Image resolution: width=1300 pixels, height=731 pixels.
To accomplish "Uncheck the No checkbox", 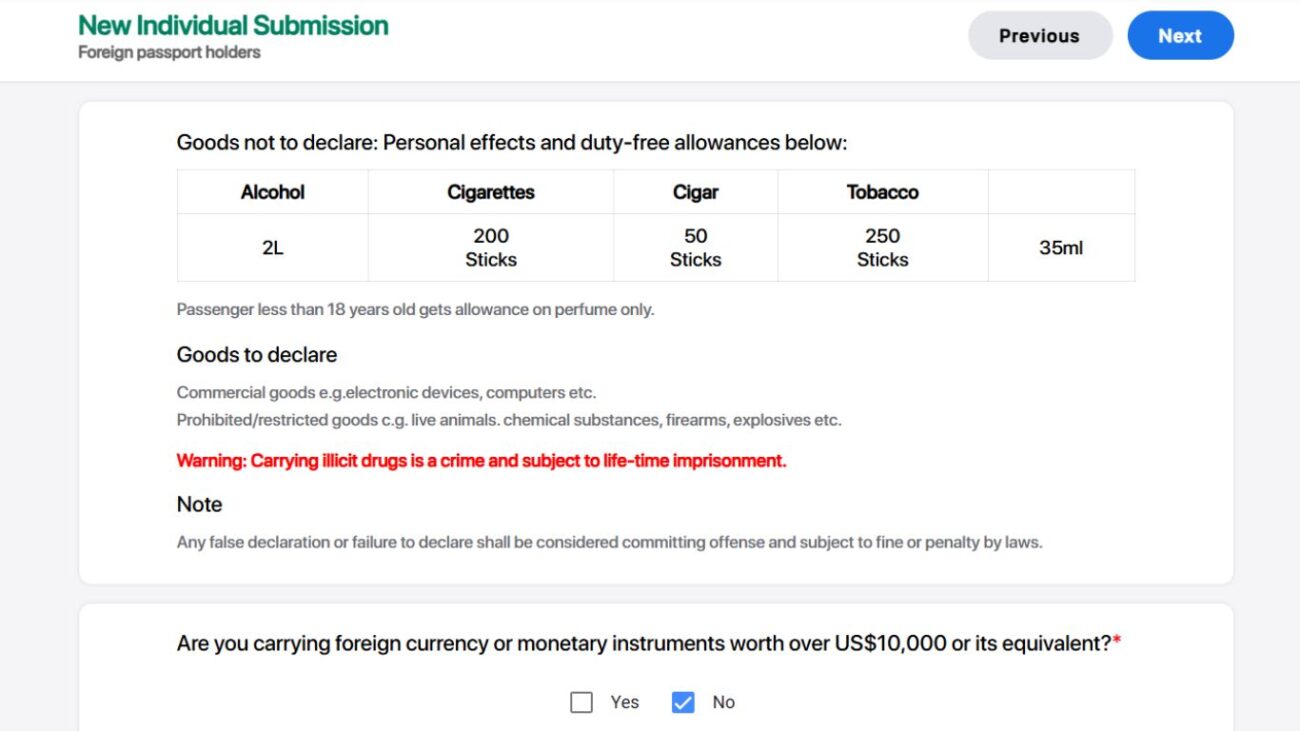I will [x=683, y=702].
